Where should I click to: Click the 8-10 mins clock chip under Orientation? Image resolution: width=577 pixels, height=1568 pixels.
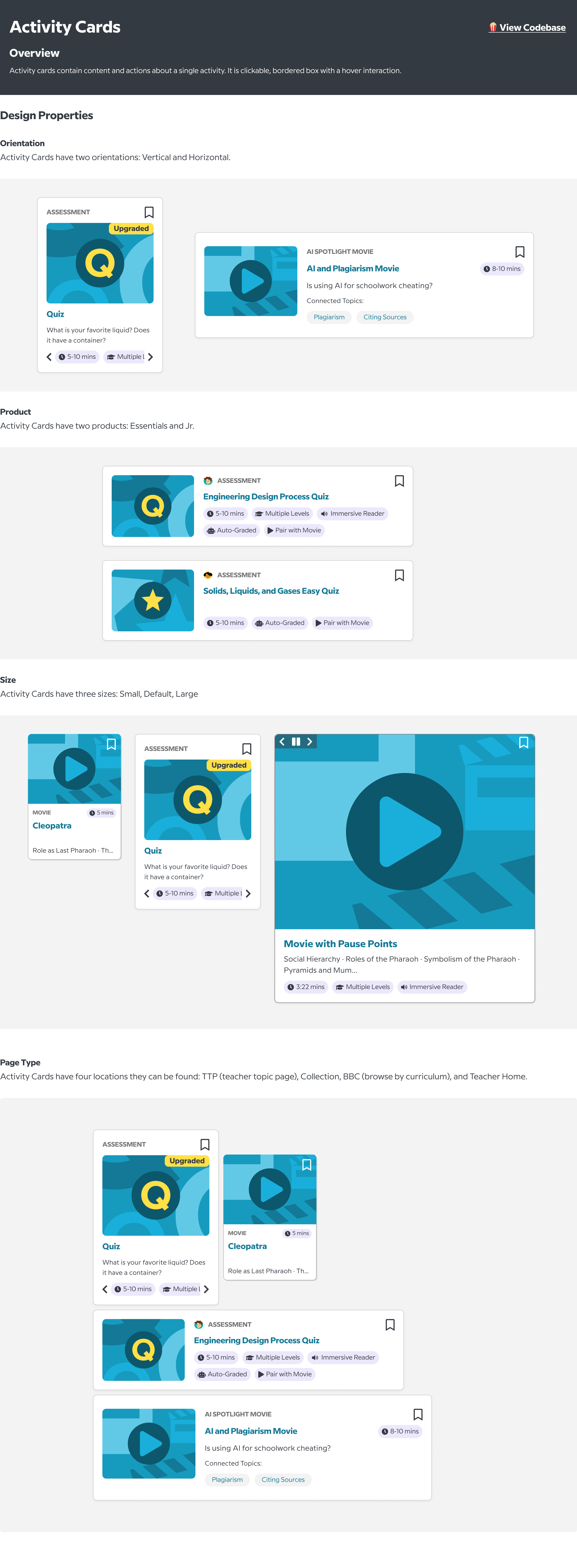point(502,269)
